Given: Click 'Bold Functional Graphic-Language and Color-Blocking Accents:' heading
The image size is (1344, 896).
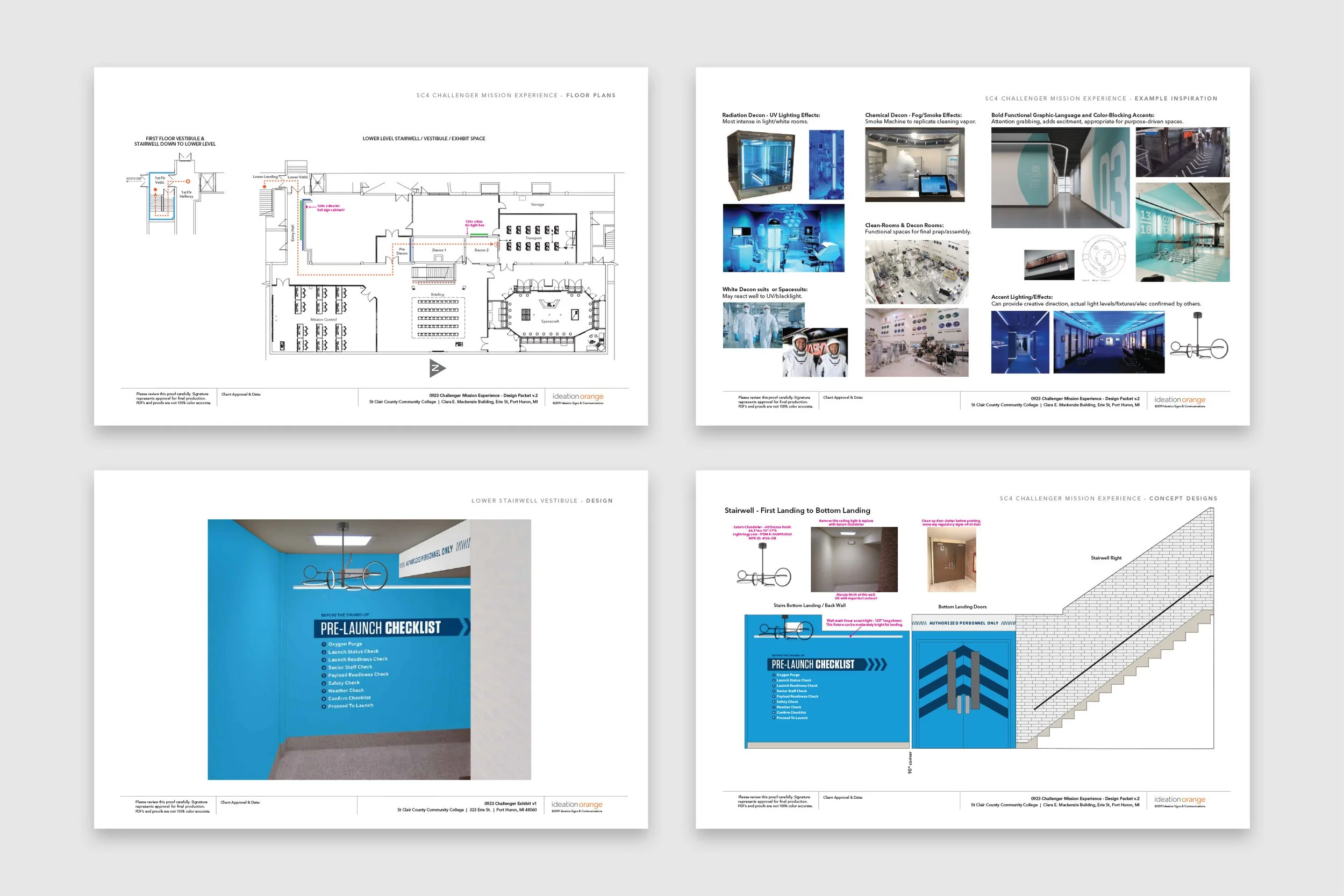Looking at the screenshot, I should coord(1073,115).
